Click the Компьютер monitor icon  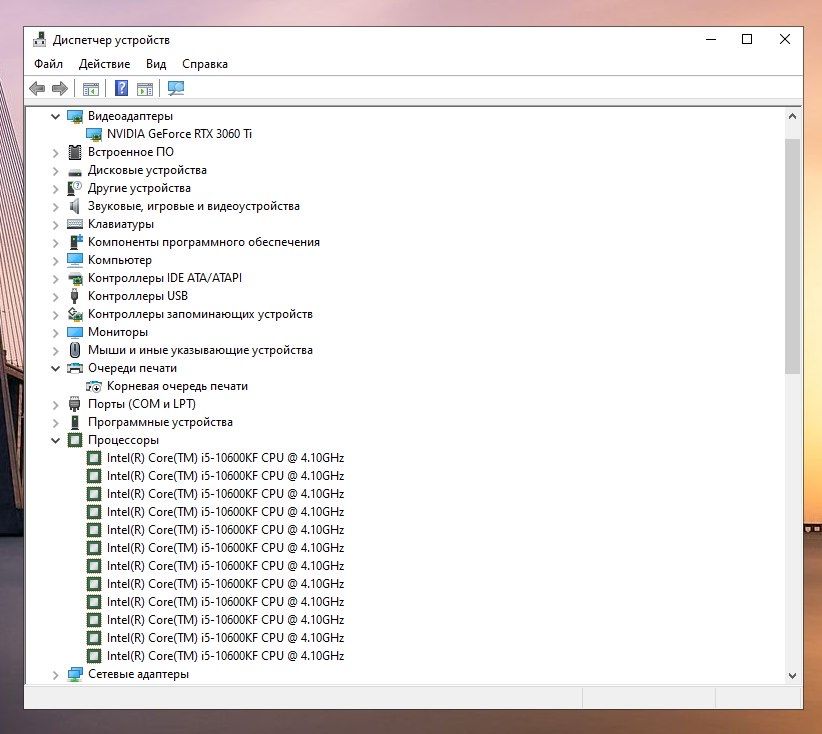[75, 260]
